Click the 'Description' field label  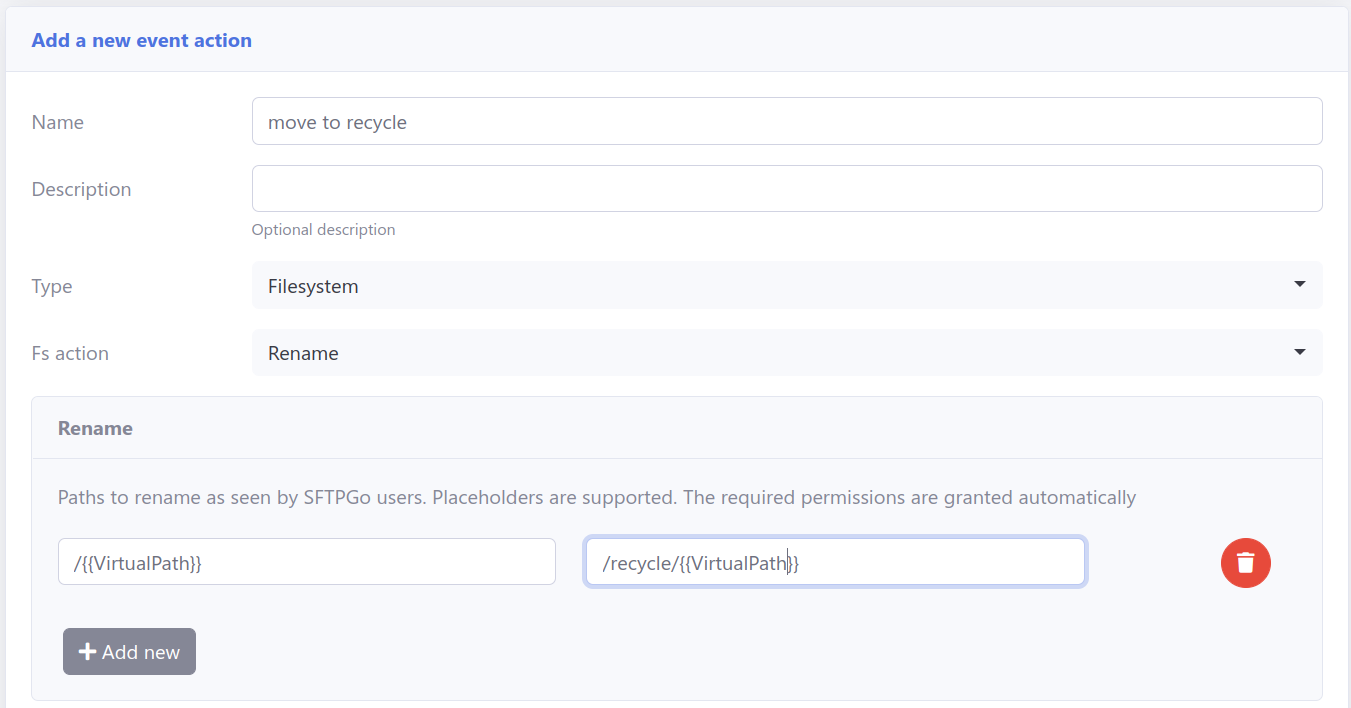coord(81,189)
